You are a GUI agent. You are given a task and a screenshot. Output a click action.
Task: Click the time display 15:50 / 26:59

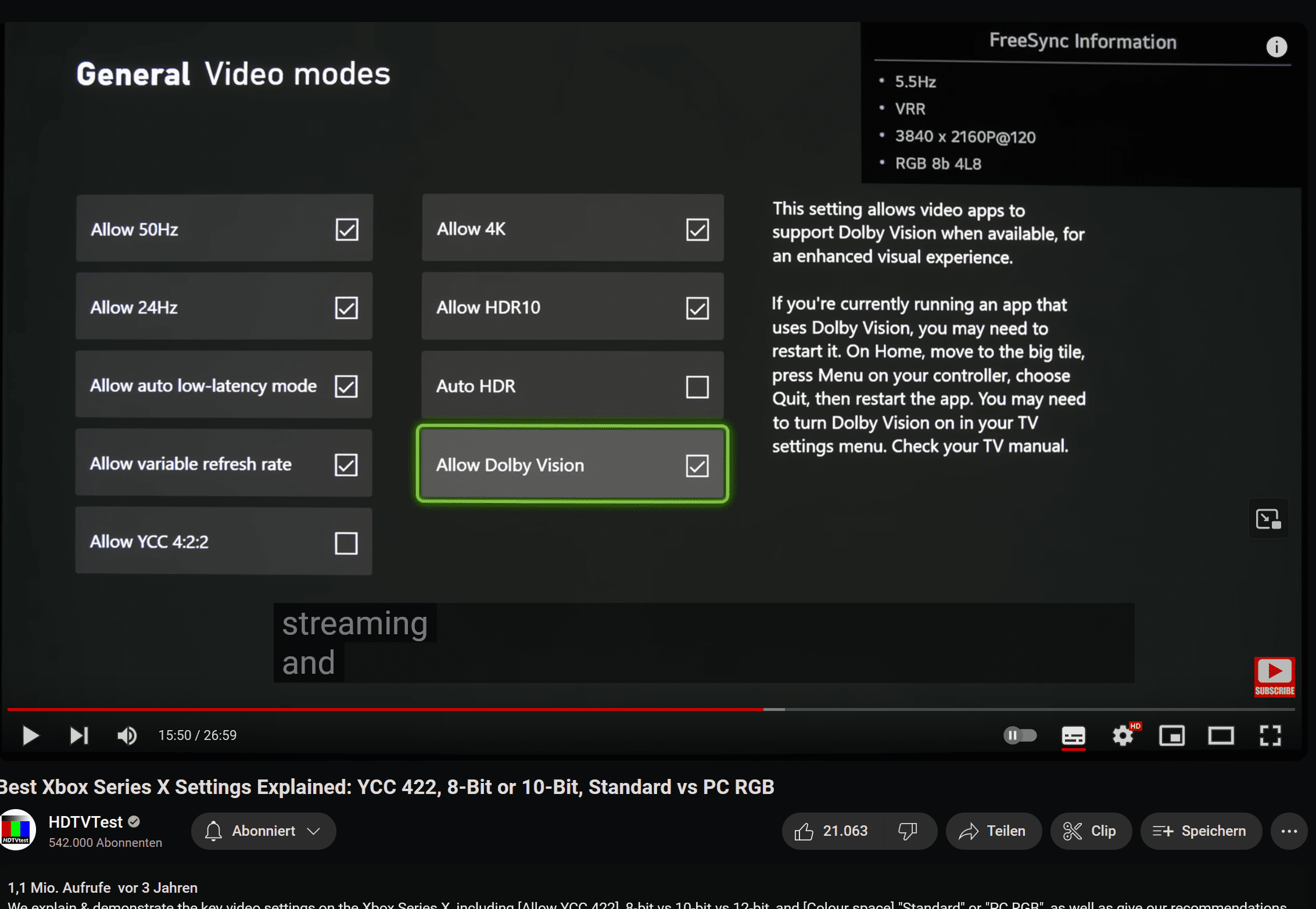click(198, 735)
